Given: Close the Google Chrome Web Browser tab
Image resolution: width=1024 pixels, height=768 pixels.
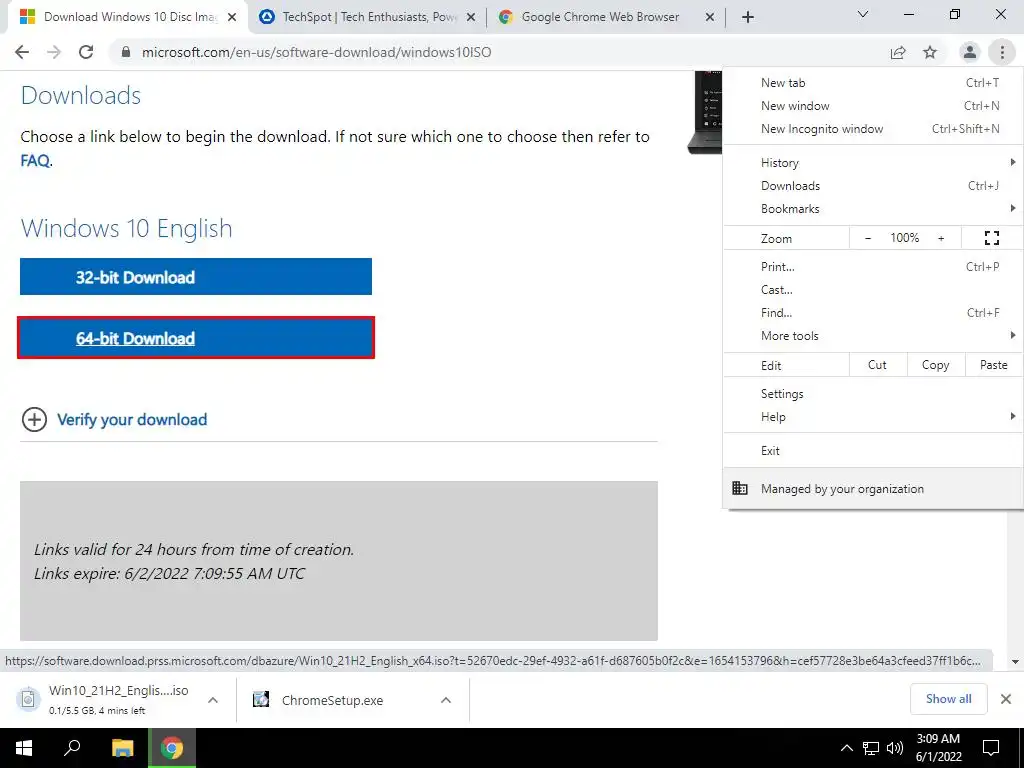Looking at the screenshot, I should coord(710,17).
